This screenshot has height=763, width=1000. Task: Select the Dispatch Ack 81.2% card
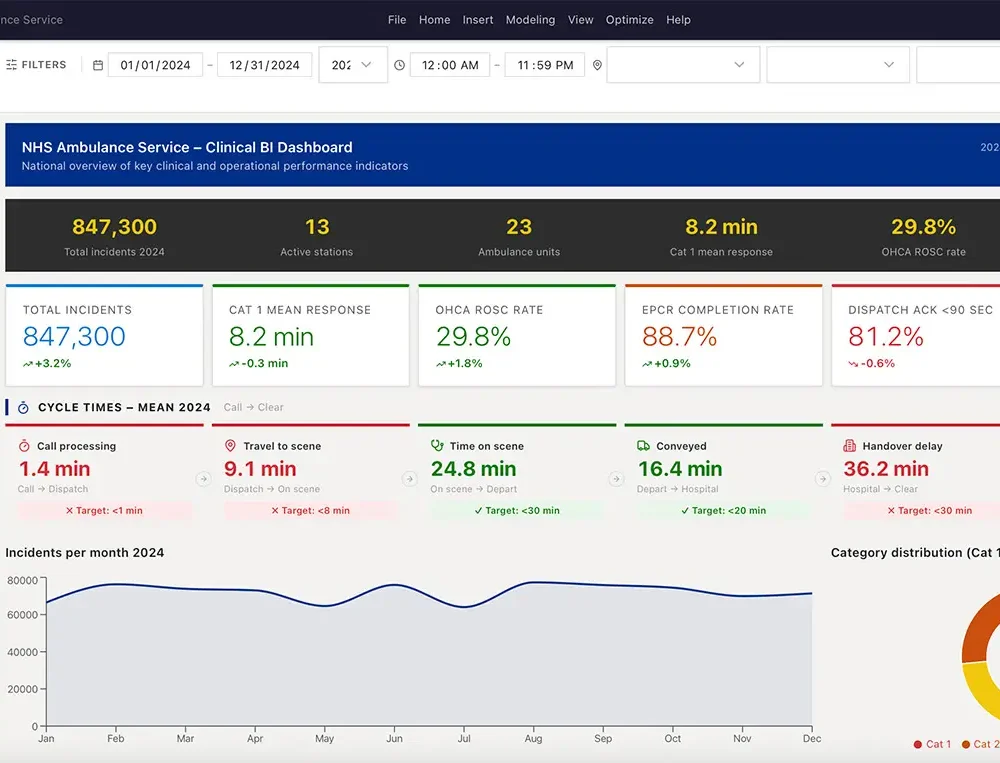(x=916, y=336)
